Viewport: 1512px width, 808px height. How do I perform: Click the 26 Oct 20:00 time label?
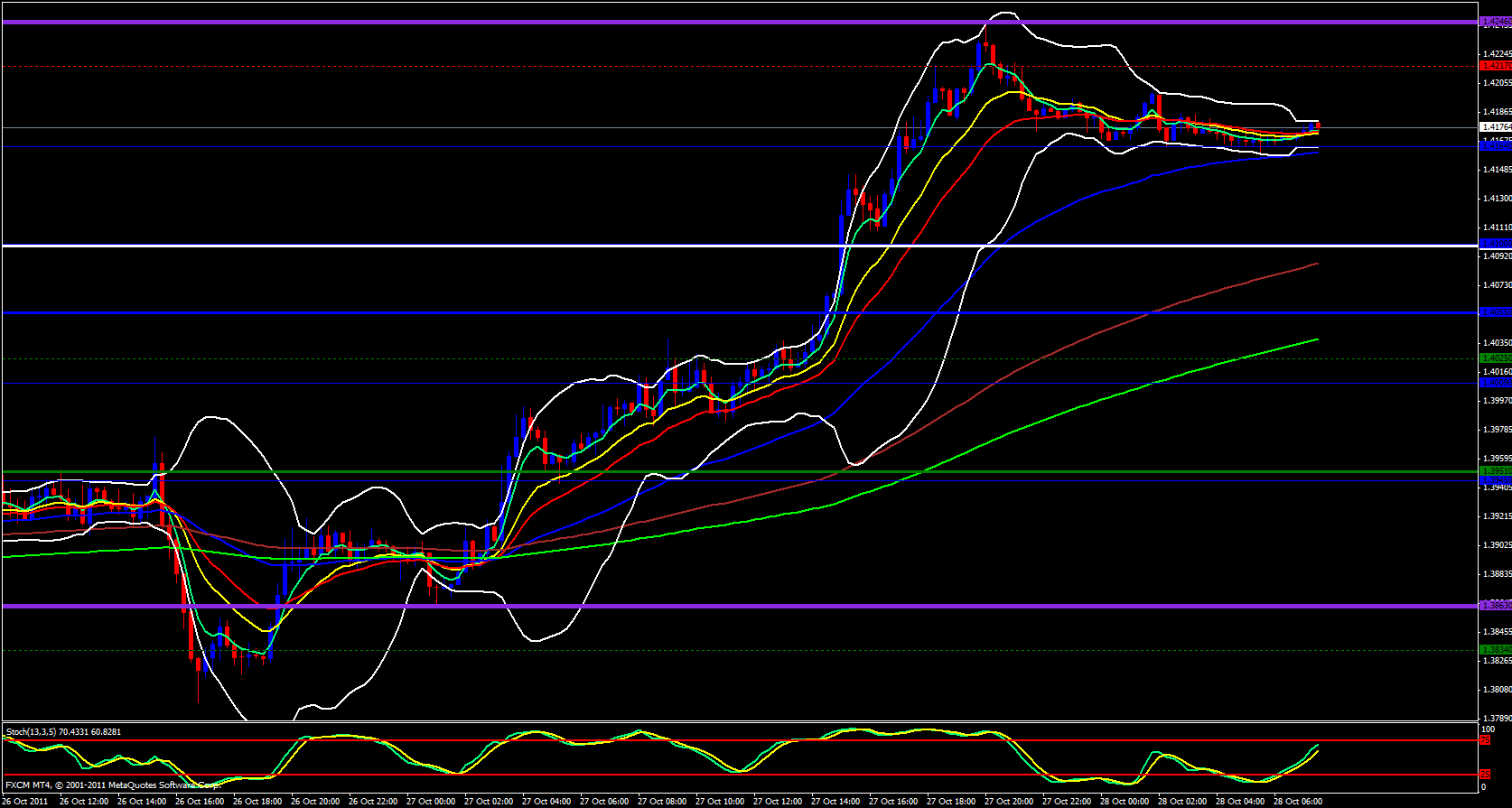pos(315,802)
